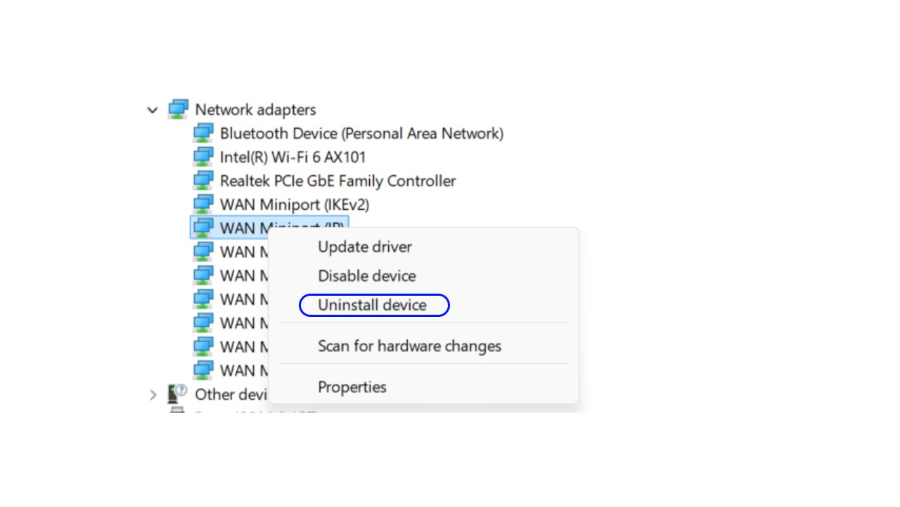
Task: Click Uninstall device menu entry
Action: [372, 305]
